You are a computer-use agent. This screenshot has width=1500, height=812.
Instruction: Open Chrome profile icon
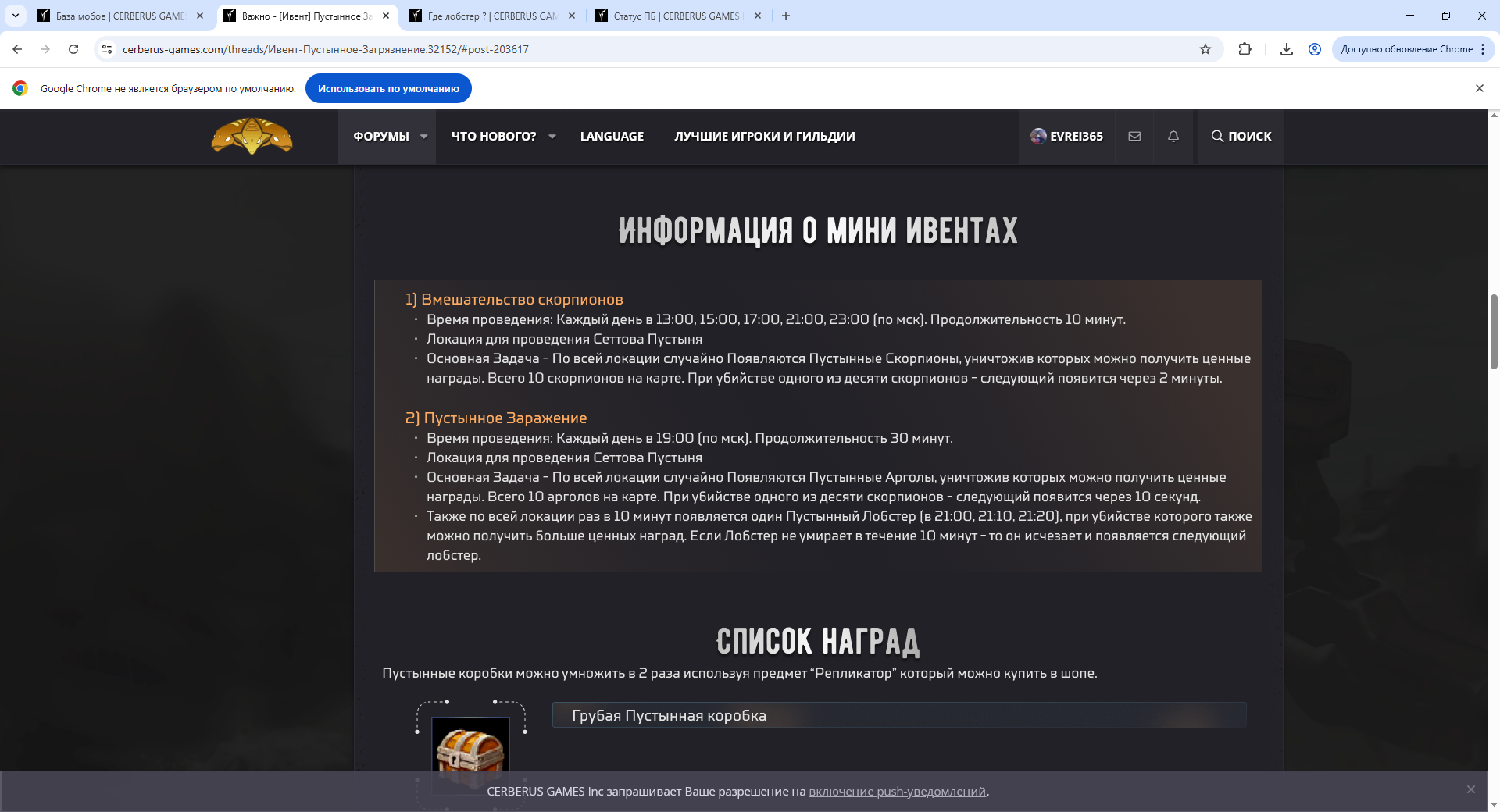point(1315,49)
